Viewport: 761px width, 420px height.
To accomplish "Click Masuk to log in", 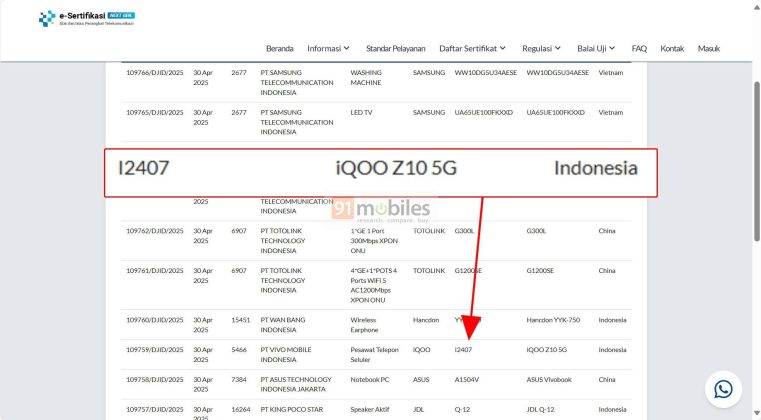I will tap(709, 49).
